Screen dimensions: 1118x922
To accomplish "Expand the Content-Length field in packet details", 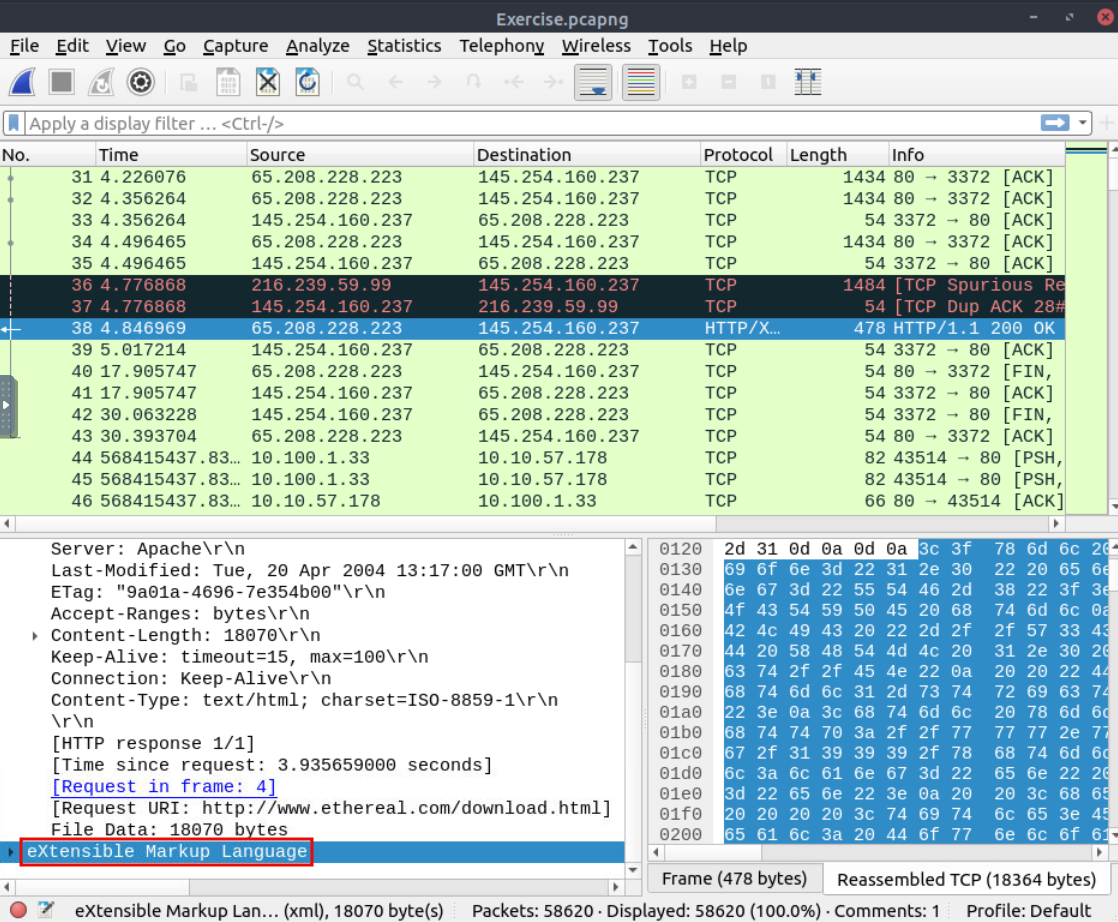I will (36, 636).
